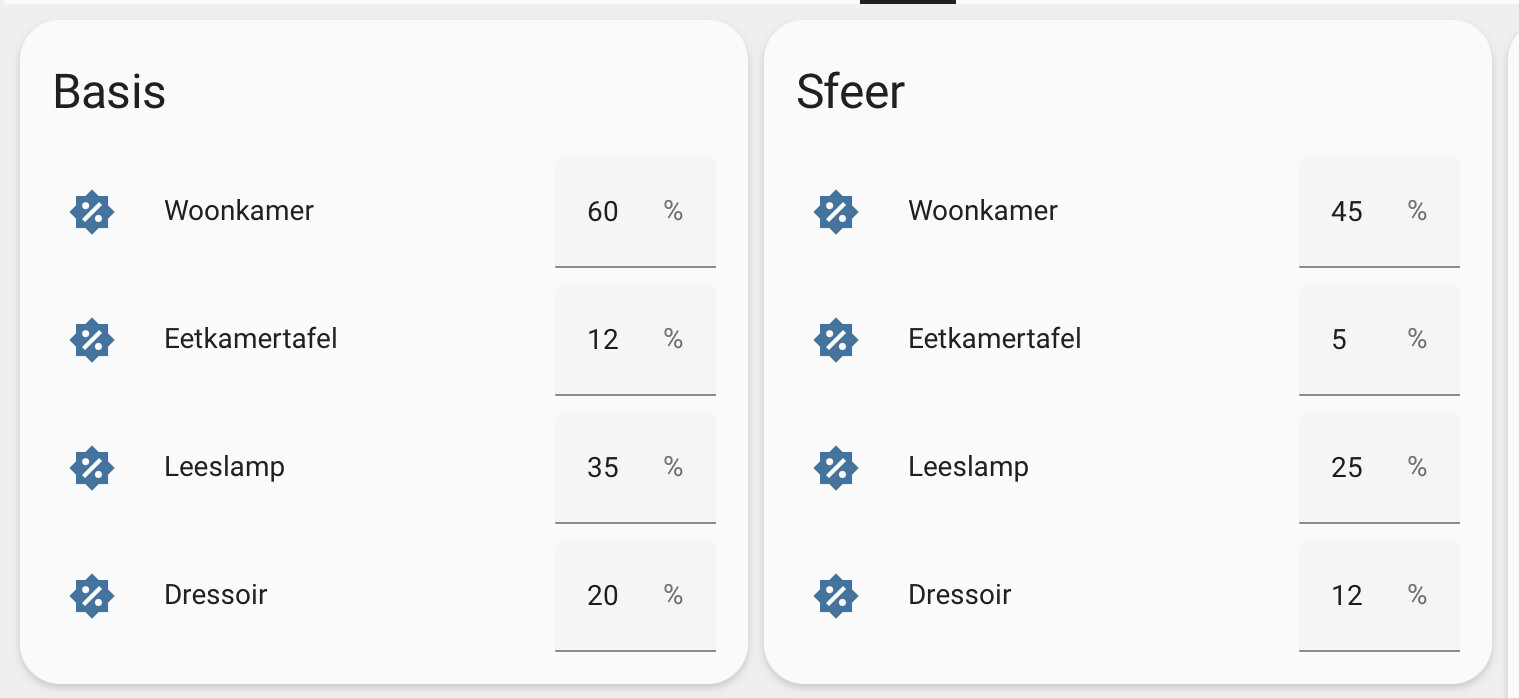Click the Sfeer card title
This screenshot has height=698, width=1519.
point(850,91)
